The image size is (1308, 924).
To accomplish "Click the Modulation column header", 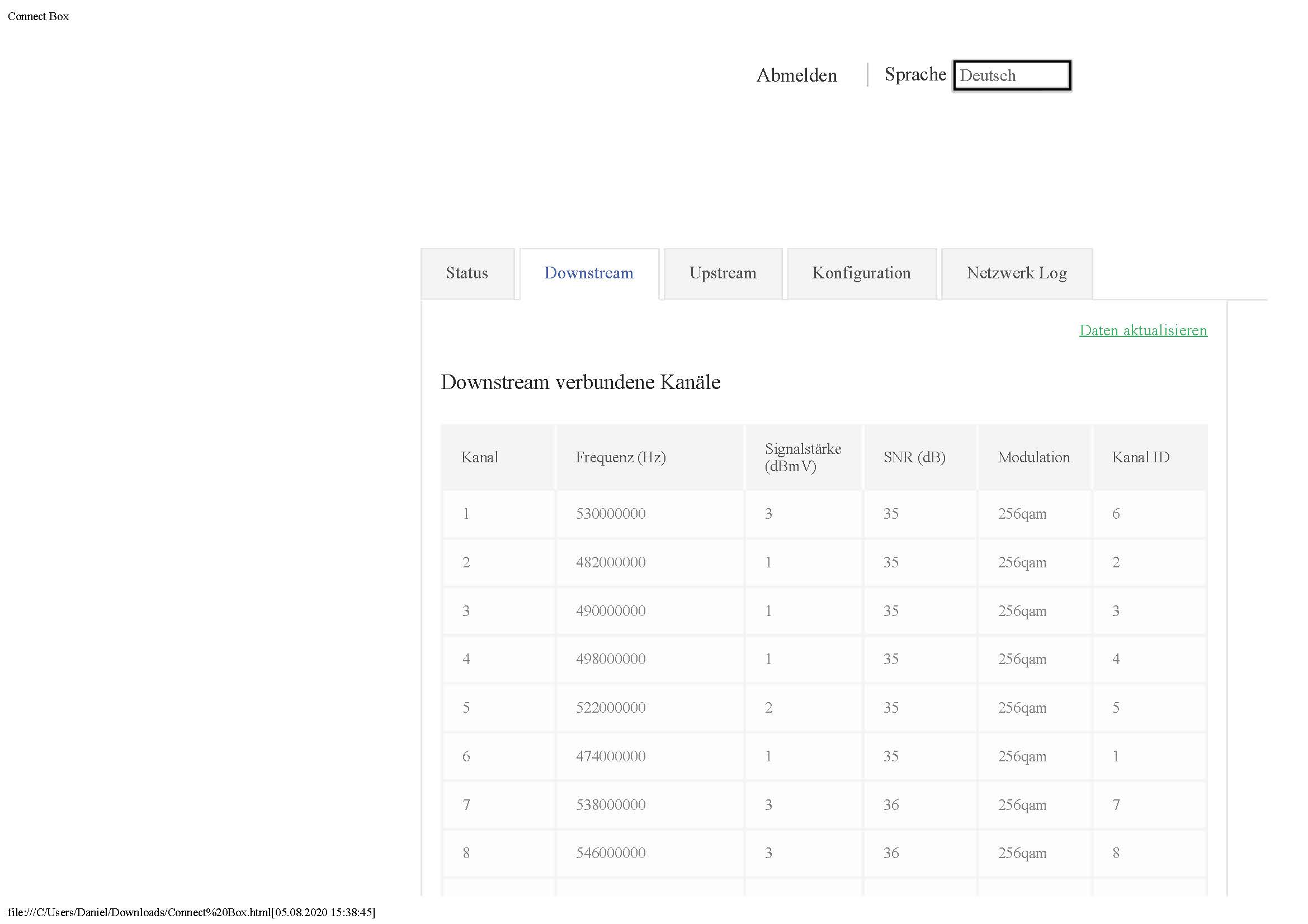I will (1033, 457).
